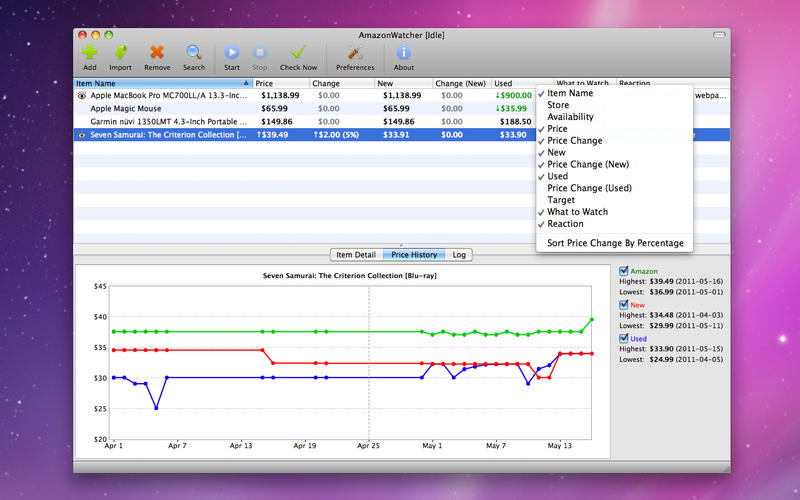This screenshot has height=500, width=800.
Task: Toggle the Price Change menu entry
Action: (615, 141)
